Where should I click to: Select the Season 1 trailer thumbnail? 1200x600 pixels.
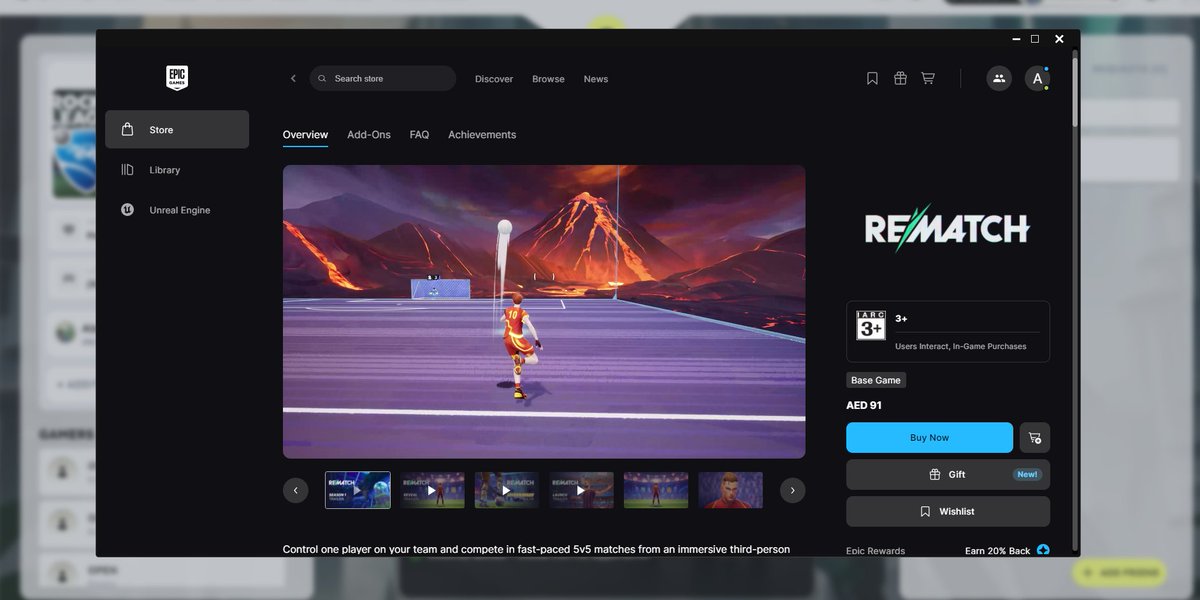tap(358, 490)
